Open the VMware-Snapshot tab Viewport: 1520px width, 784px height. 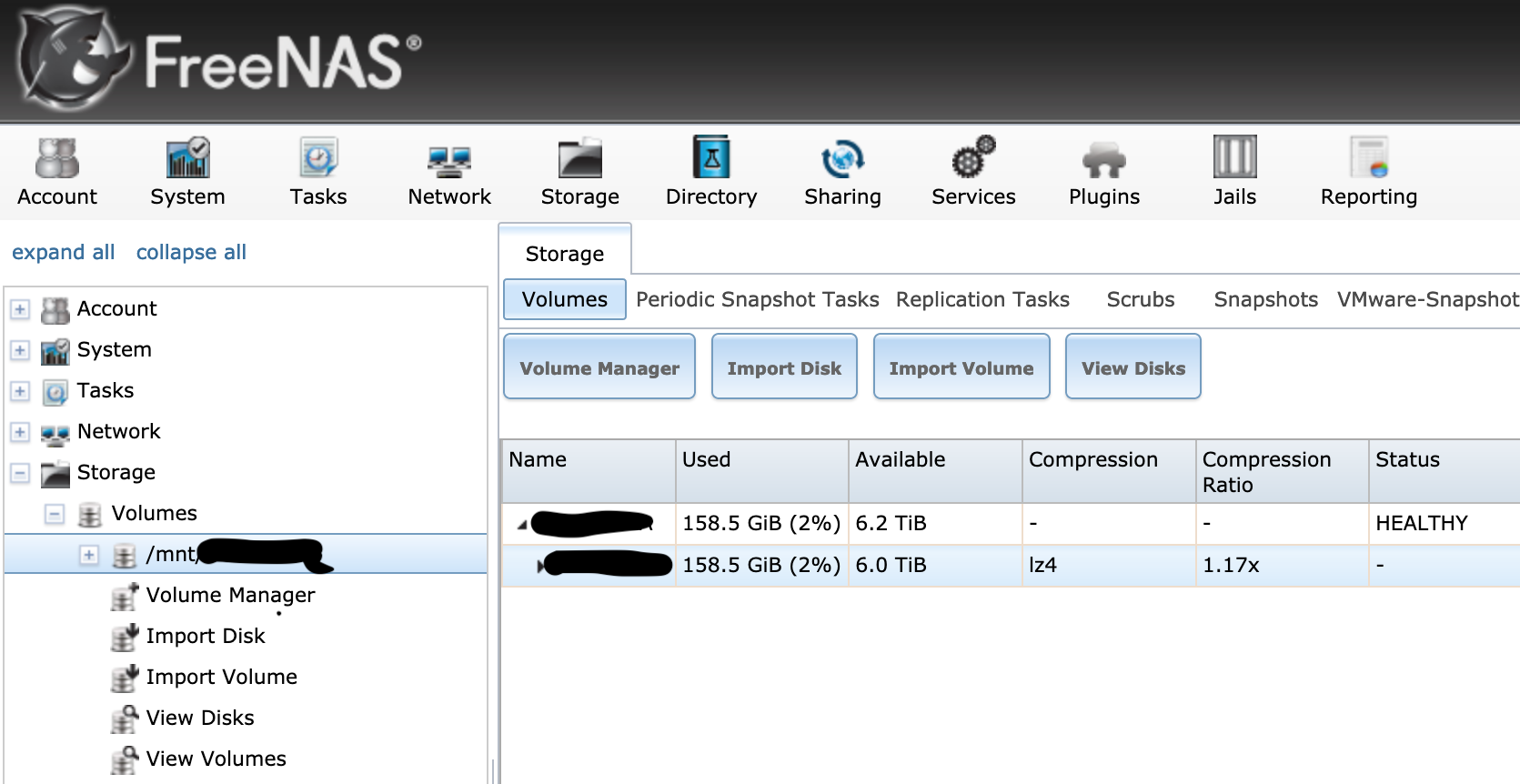pyautogui.click(x=1428, y=299)
